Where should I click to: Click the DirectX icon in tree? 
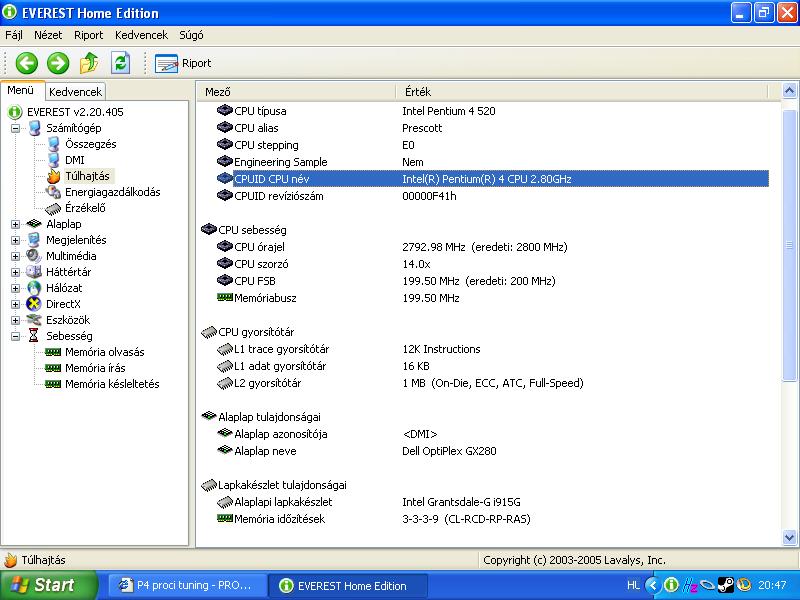[34, 304]
